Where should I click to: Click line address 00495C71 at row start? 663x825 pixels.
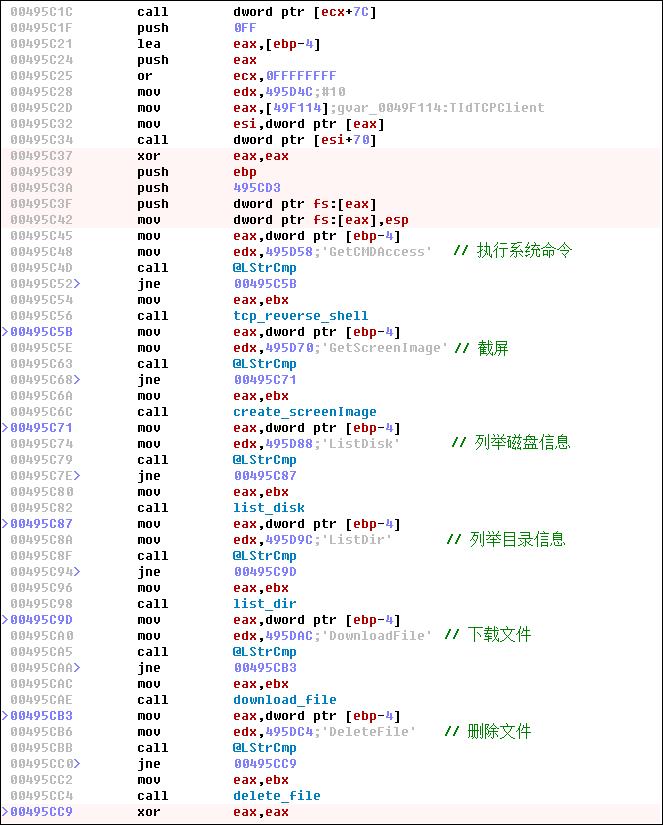tap(42, 428)
